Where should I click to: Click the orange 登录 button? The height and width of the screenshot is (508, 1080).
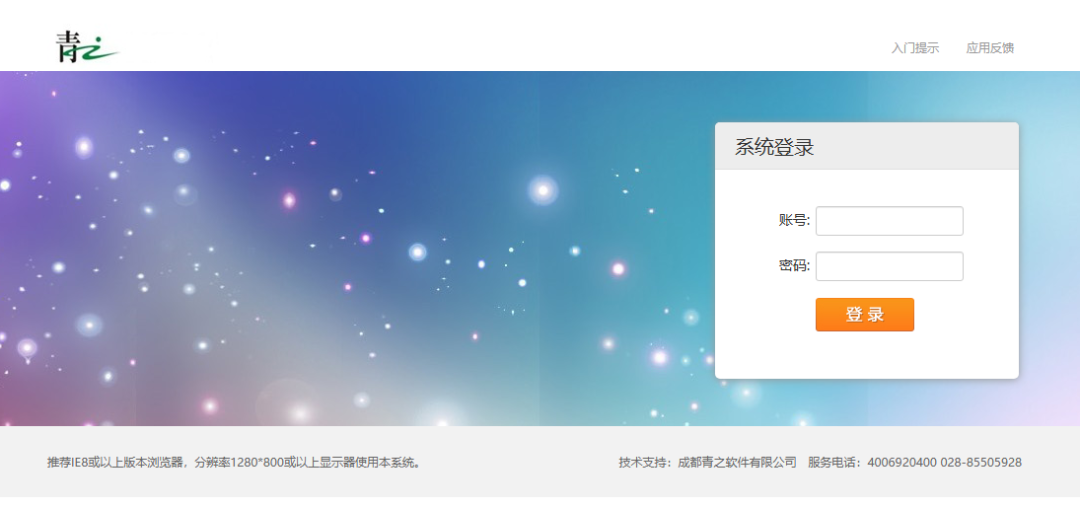864,315
